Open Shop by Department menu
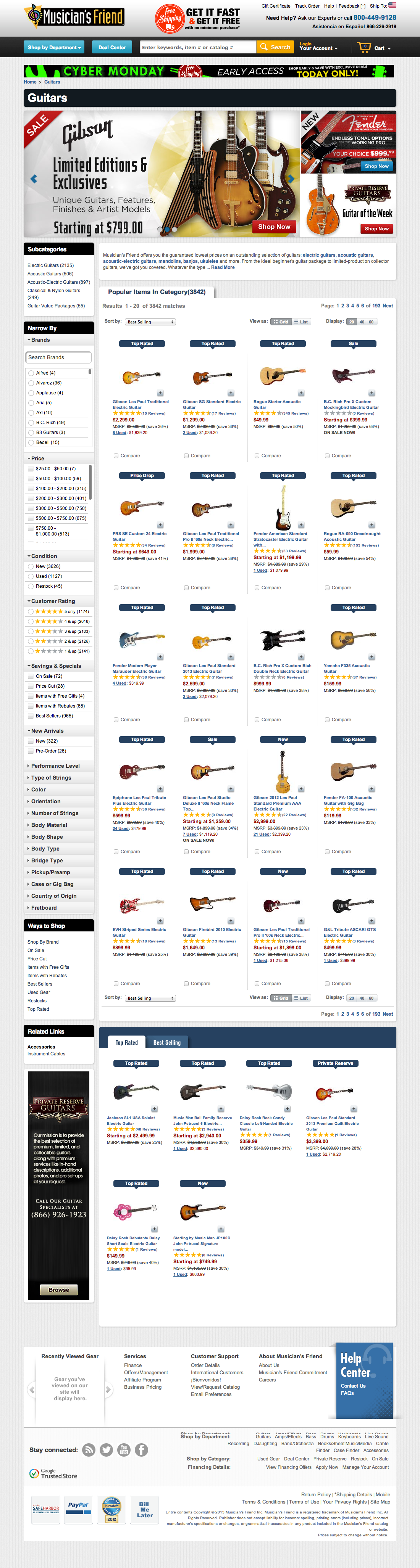 coord(54,47)
